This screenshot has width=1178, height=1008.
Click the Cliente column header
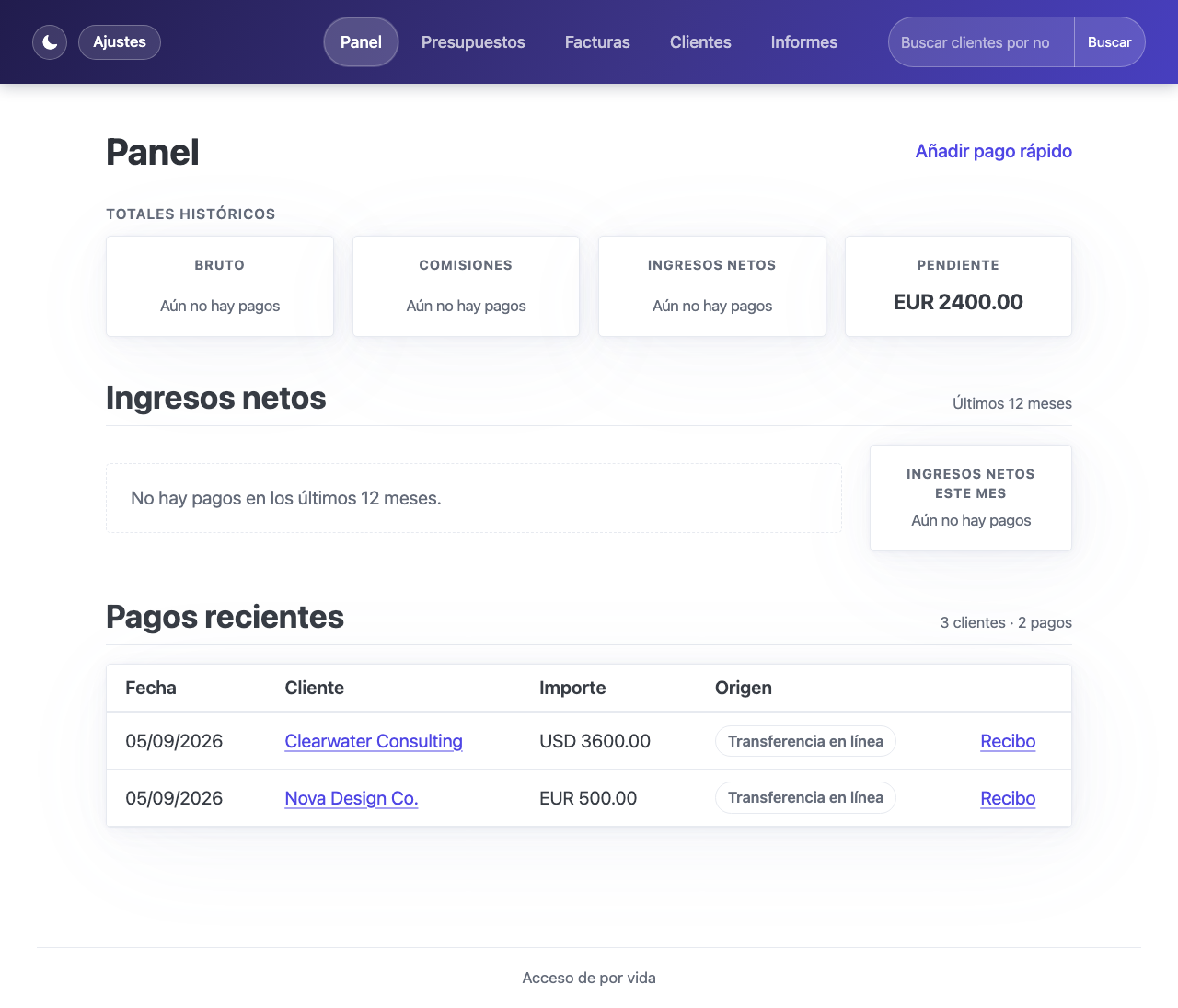[x=315, y=688]
